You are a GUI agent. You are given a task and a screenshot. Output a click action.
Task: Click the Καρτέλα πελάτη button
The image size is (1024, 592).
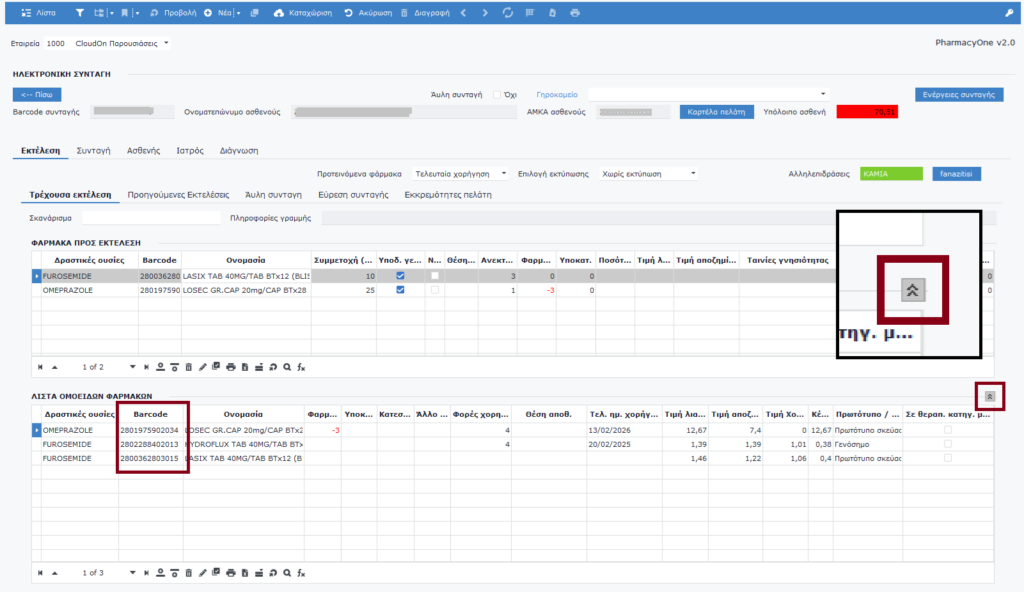(x=716, y=112)
